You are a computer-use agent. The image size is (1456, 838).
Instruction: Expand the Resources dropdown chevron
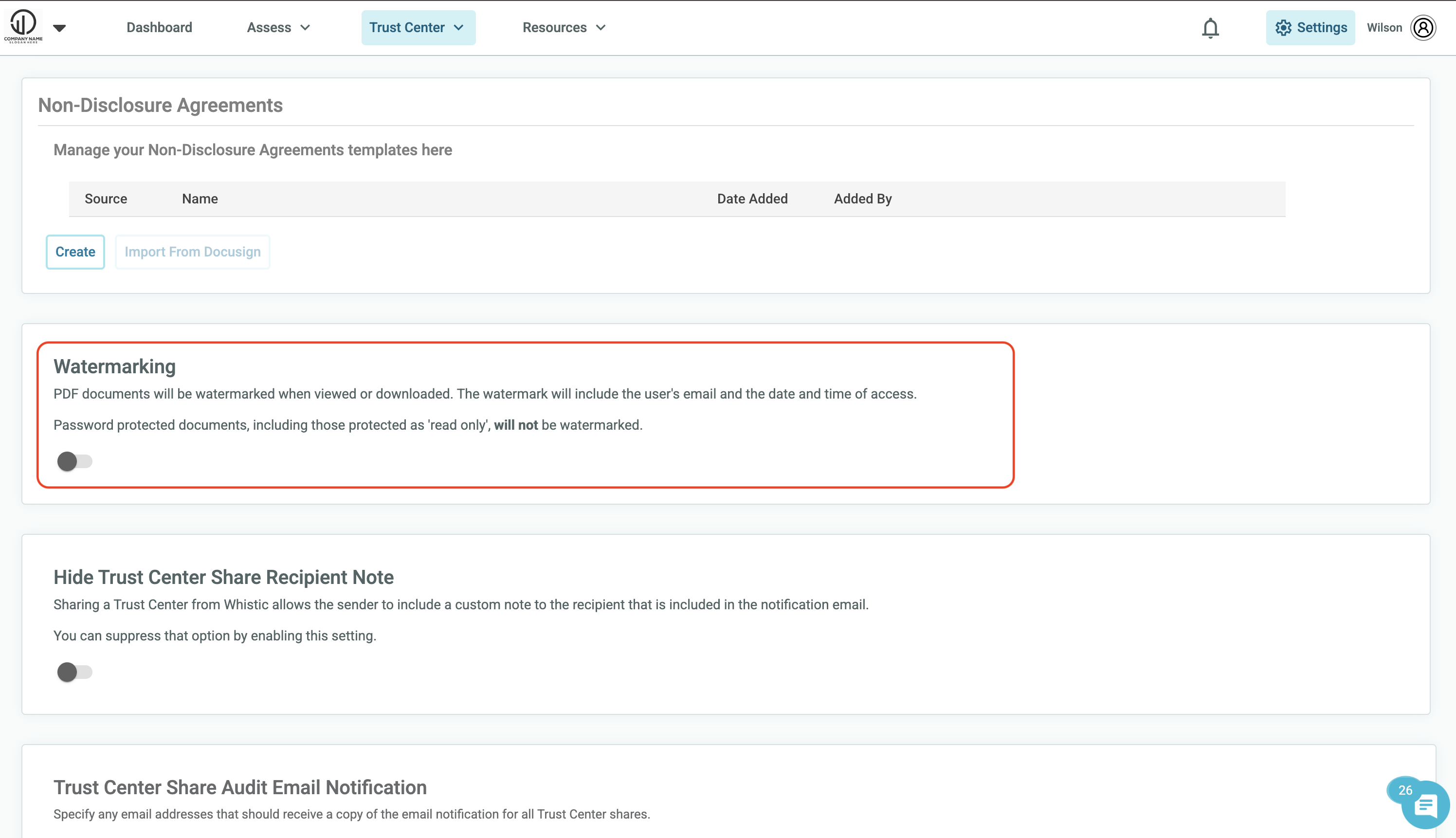point(601,28)
